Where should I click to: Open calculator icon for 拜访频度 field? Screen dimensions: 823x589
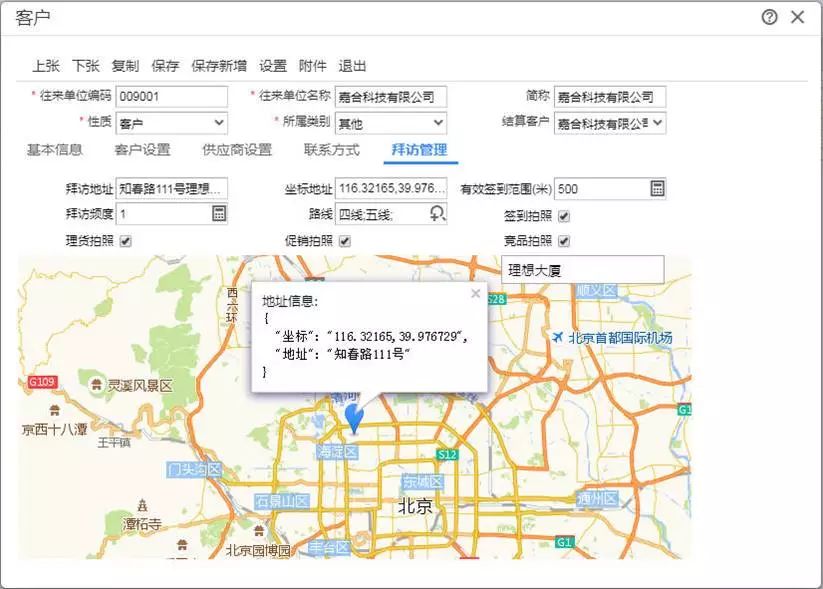tap(219, 213)
